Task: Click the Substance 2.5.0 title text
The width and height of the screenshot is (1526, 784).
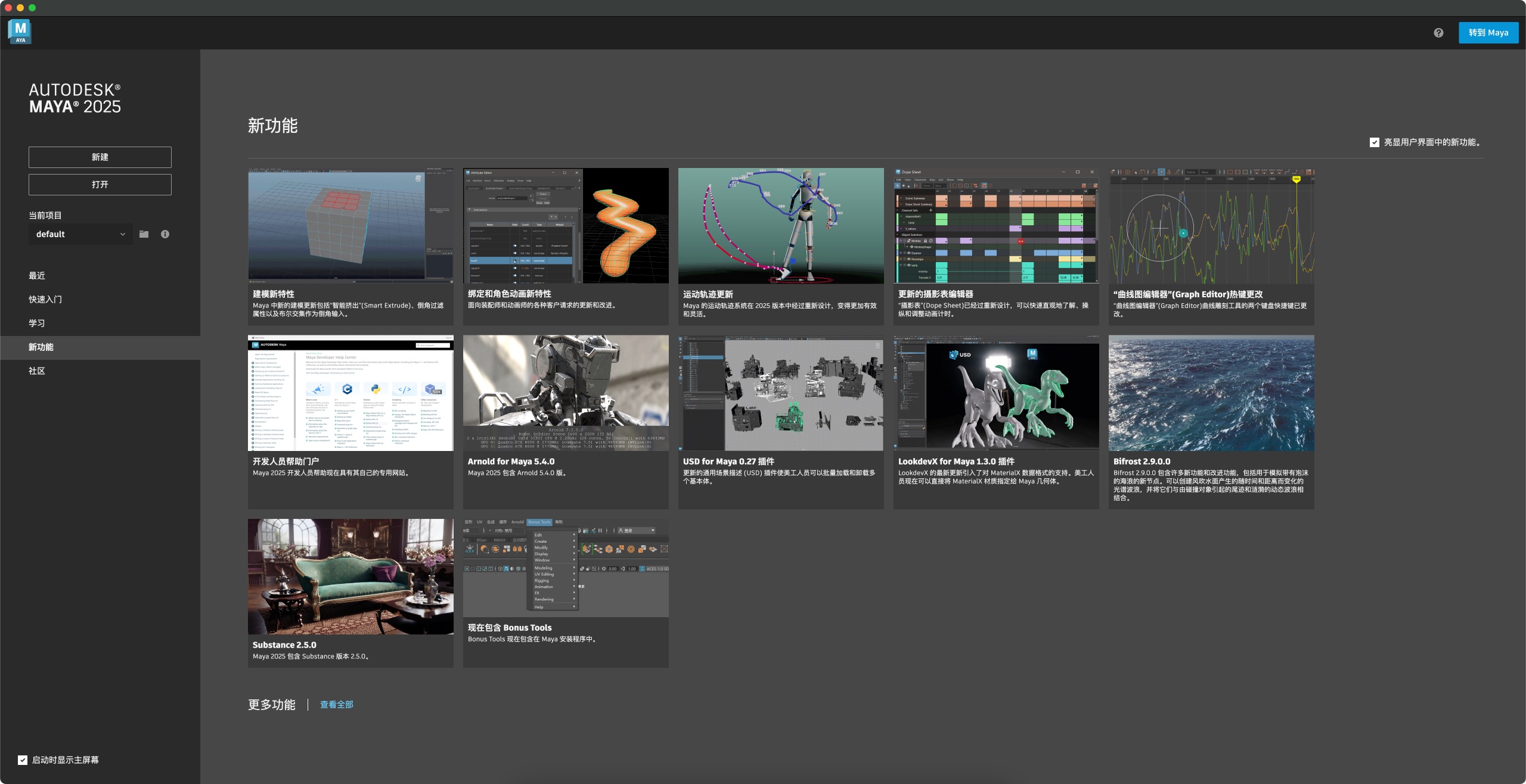Action: tap(284, 645)
